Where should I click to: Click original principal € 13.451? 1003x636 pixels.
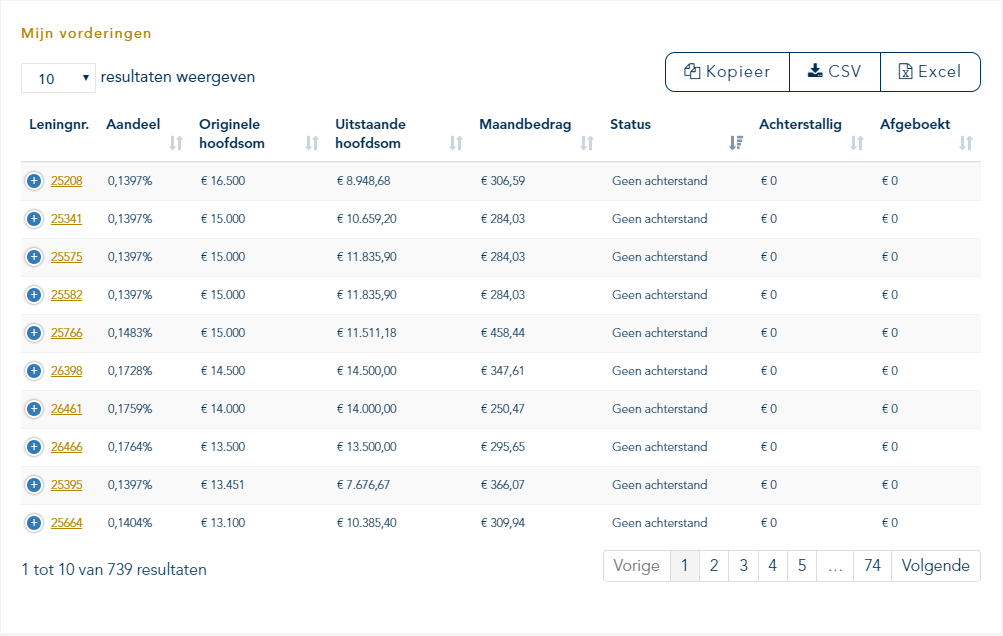coord(223,485)
